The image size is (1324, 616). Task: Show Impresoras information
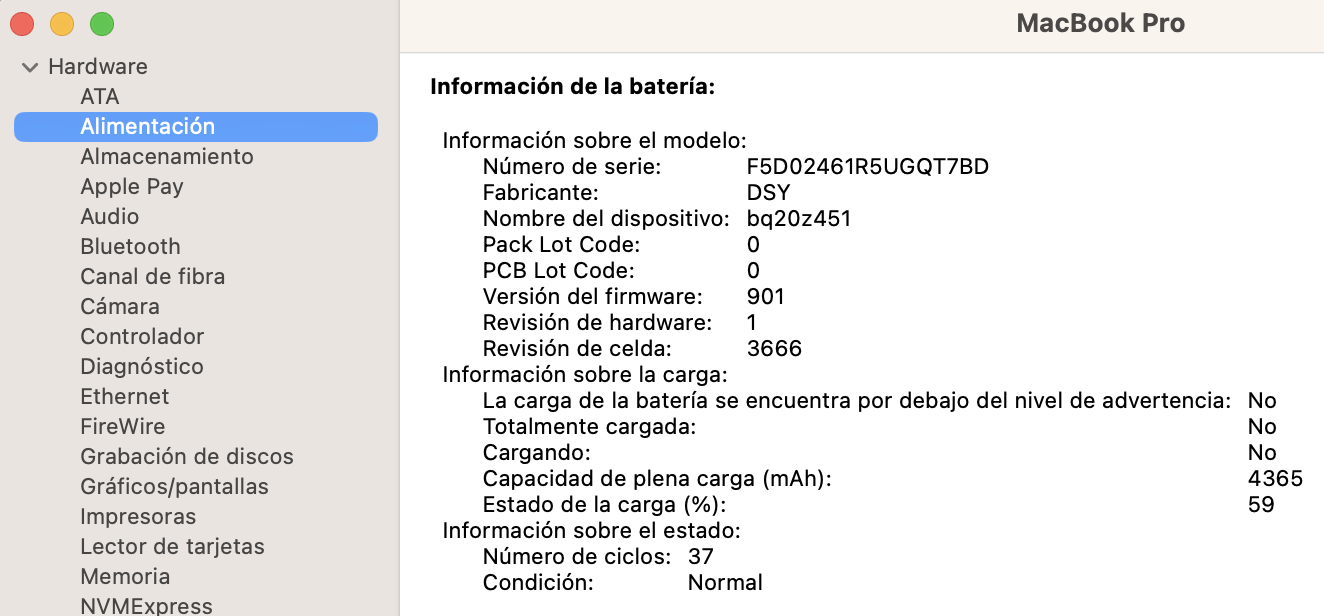138,517
